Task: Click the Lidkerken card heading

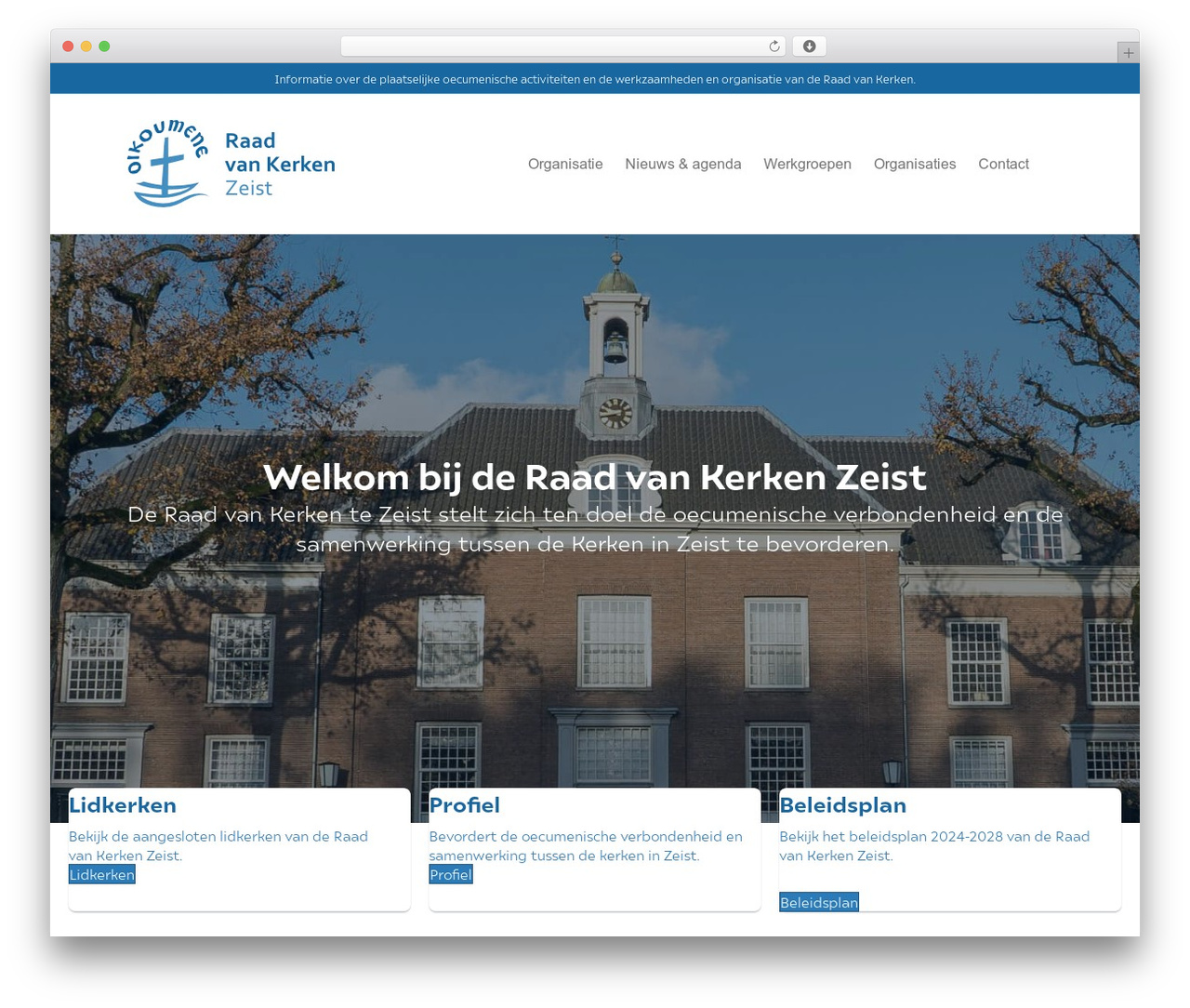Action: point(123,805)
